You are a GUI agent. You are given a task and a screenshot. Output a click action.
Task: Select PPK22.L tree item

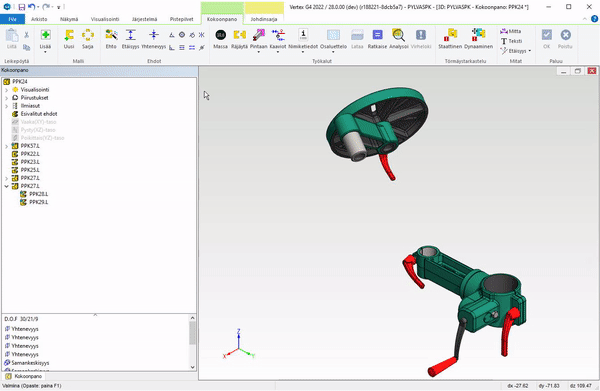(x=26, y=154)
